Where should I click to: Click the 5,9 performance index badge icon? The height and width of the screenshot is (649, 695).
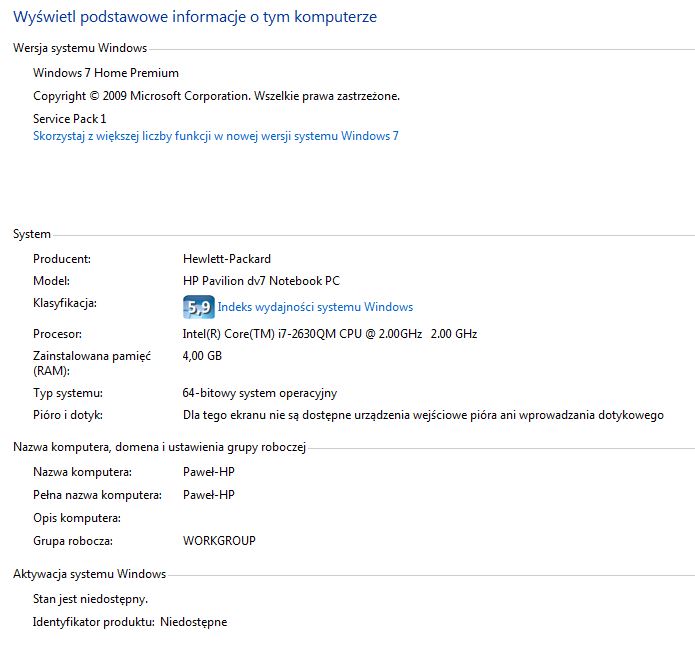(199, 307)
